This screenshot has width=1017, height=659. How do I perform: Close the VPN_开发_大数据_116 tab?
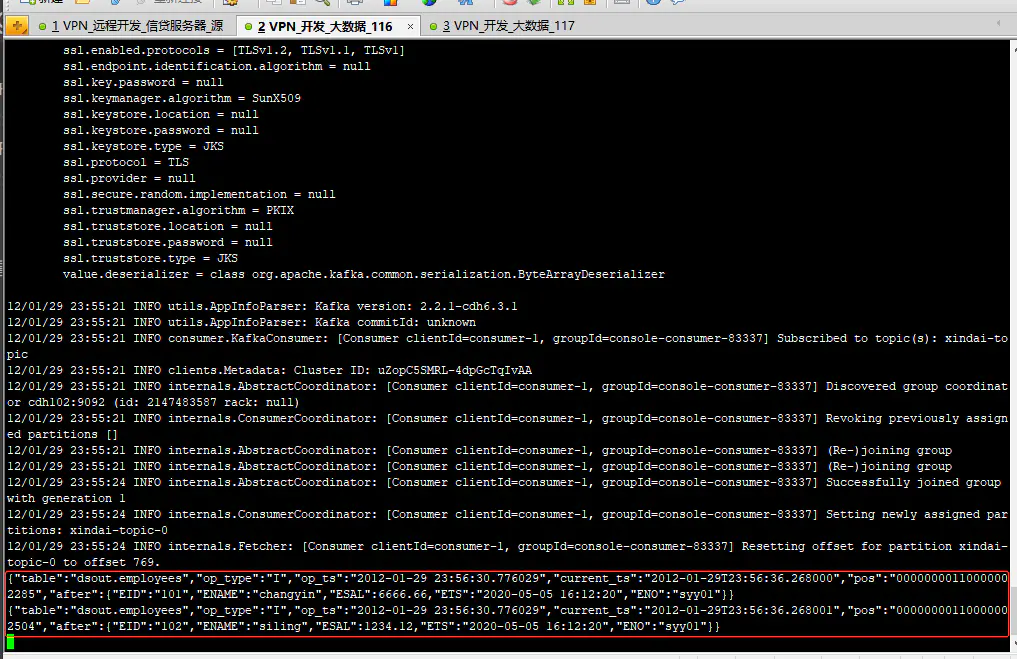(x=410, y=27)
